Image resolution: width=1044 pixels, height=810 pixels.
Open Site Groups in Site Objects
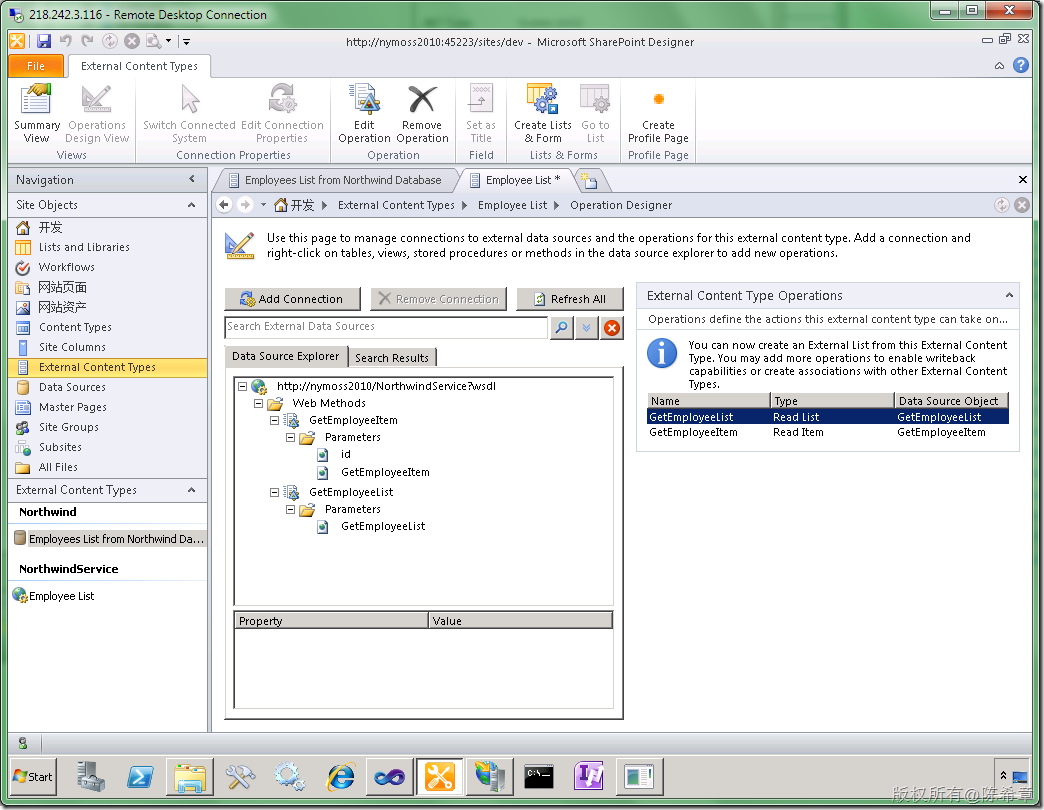click(69, 427)
